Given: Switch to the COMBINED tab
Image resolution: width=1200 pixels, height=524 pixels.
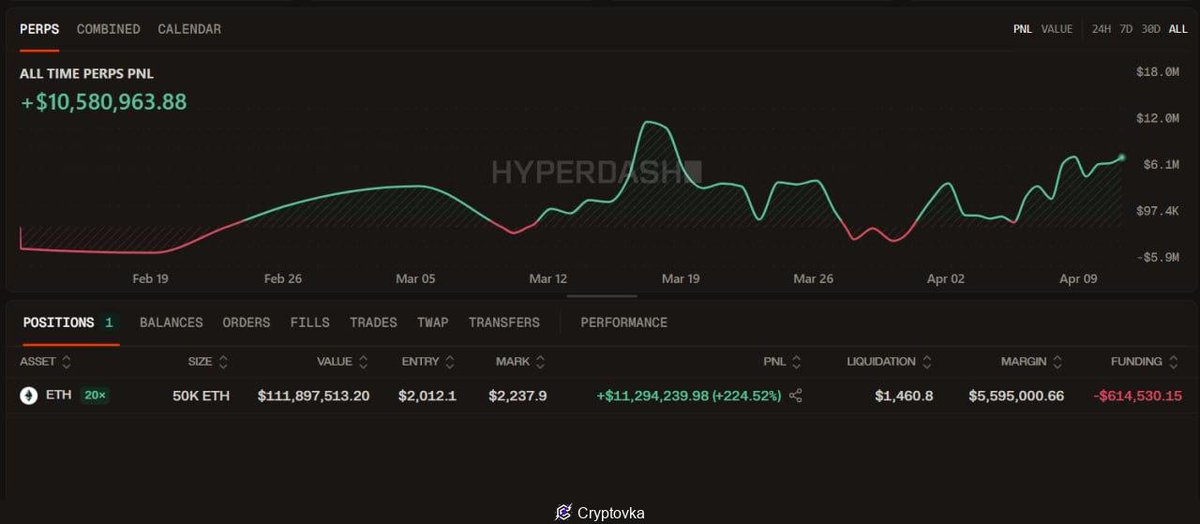Looking at the screenshot, I should (x=108, y=29).
